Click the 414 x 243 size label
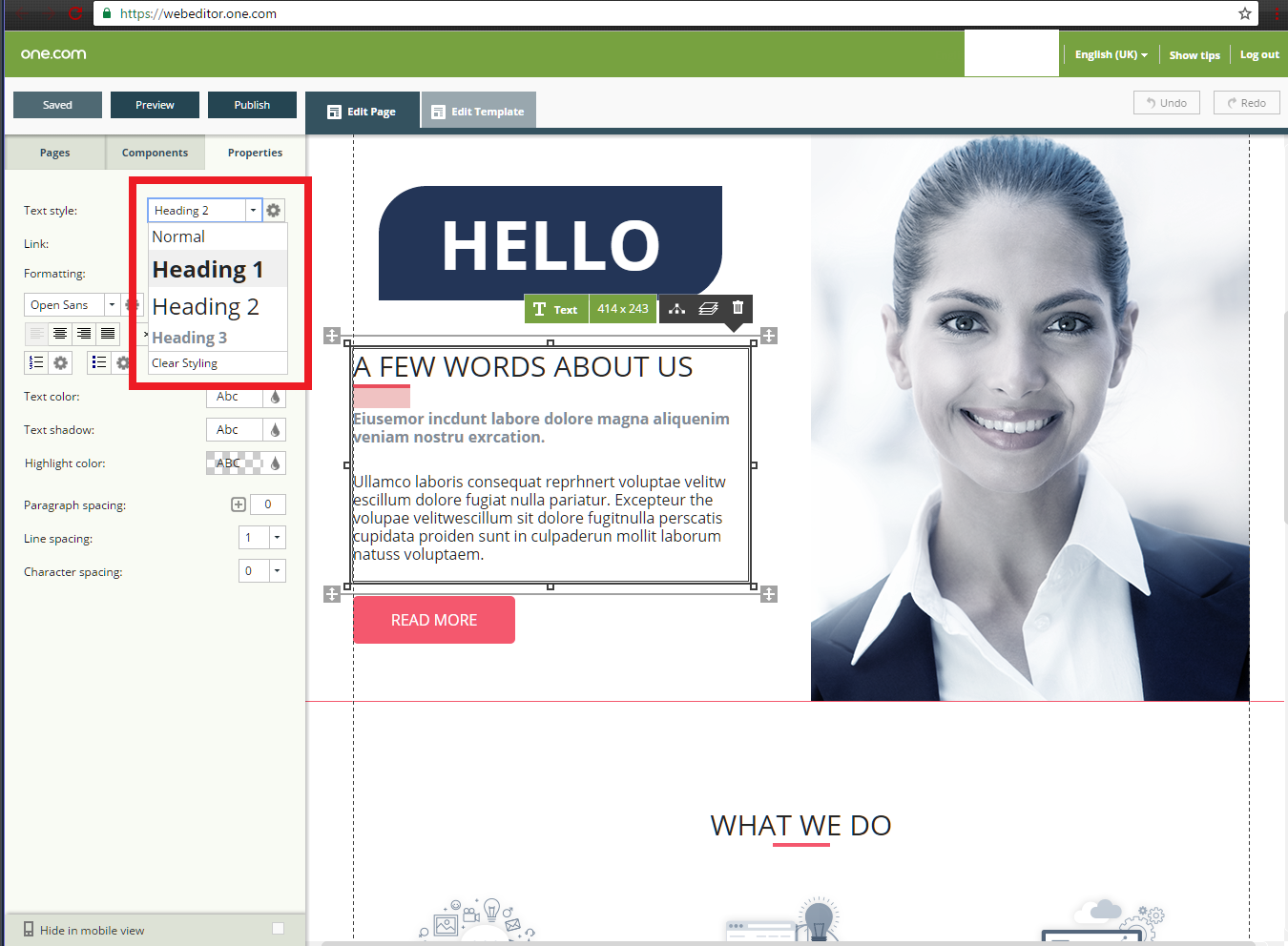Viewport: 1288px width, 946px height. point(623,309)
